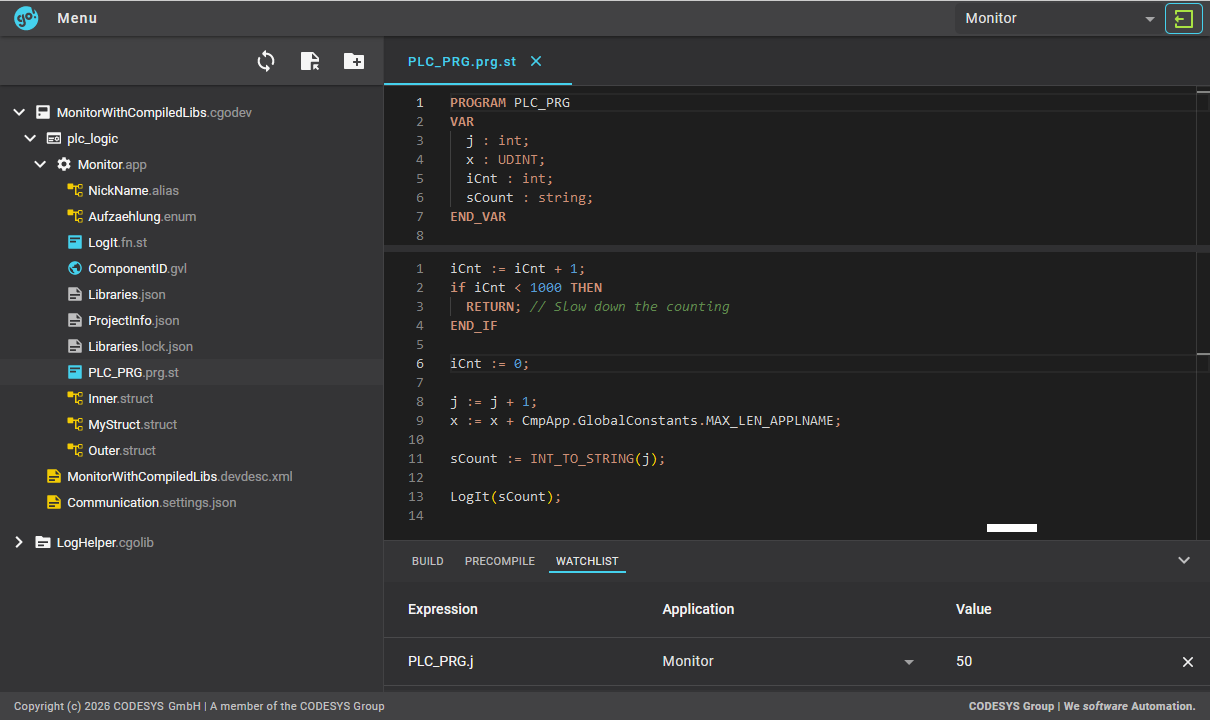Select Communication.settings.json file
The image size is (1210, 720).
pyautogui.click(x=151, y=502)
